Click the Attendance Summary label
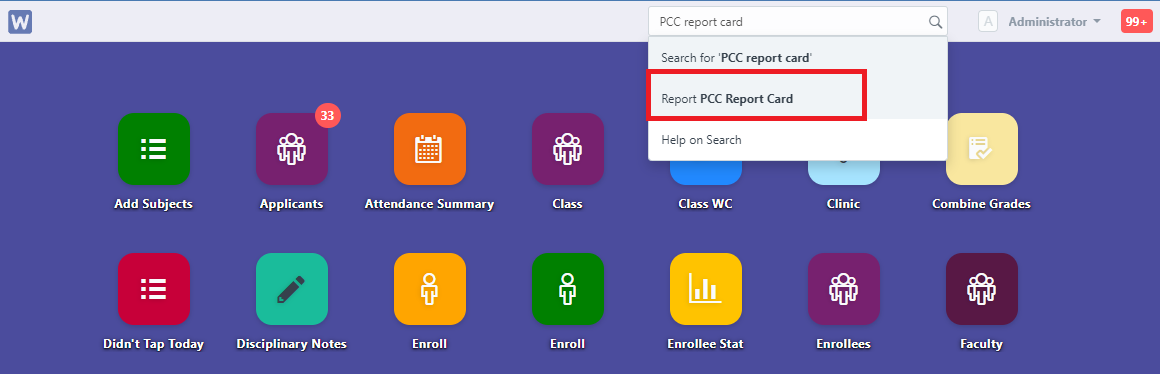Image resolution: width=1160 pixels, height=374 pixels. (x=430, y=204)
